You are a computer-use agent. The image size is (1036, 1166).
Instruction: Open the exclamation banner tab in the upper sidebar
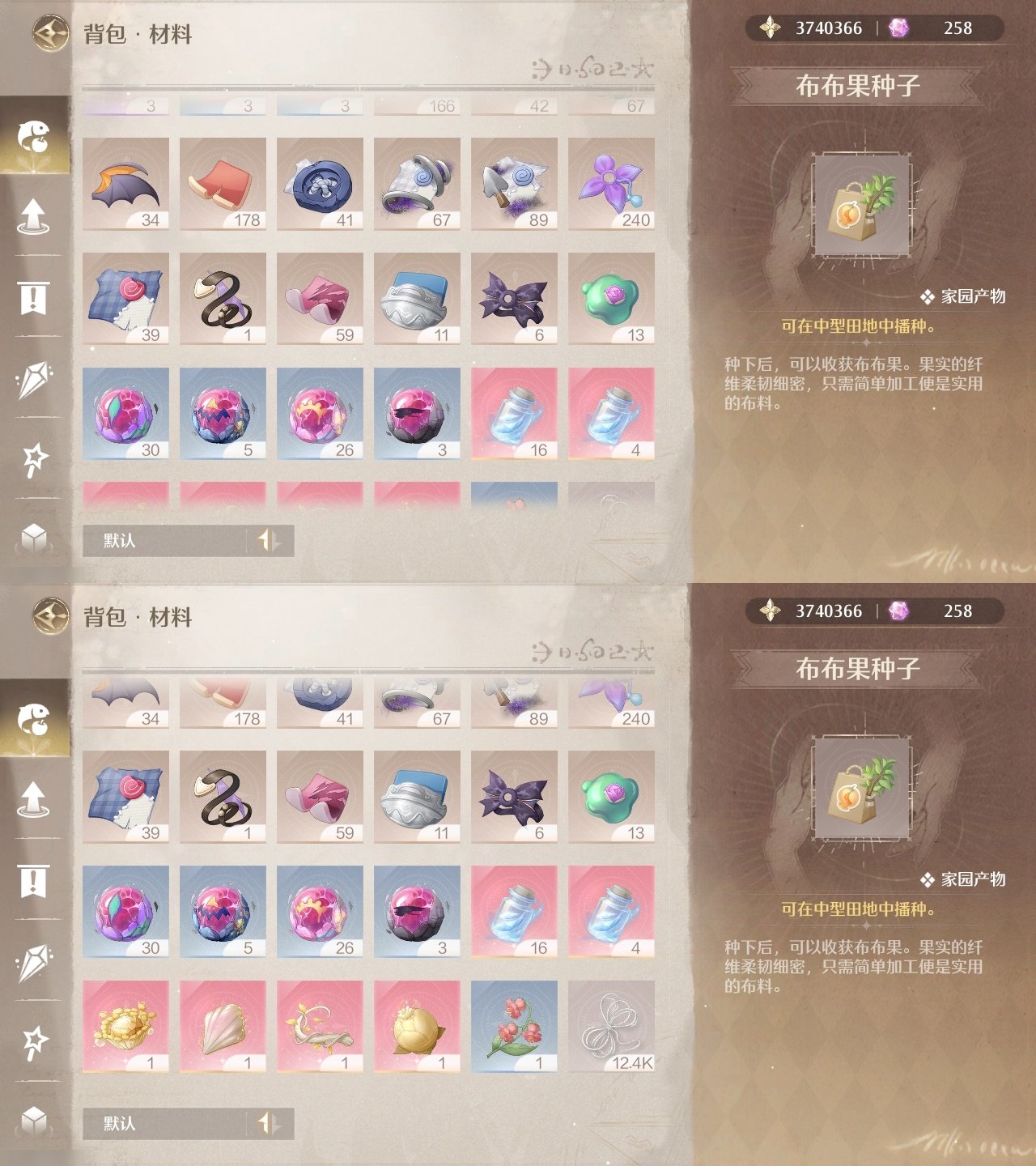point(33,298)
